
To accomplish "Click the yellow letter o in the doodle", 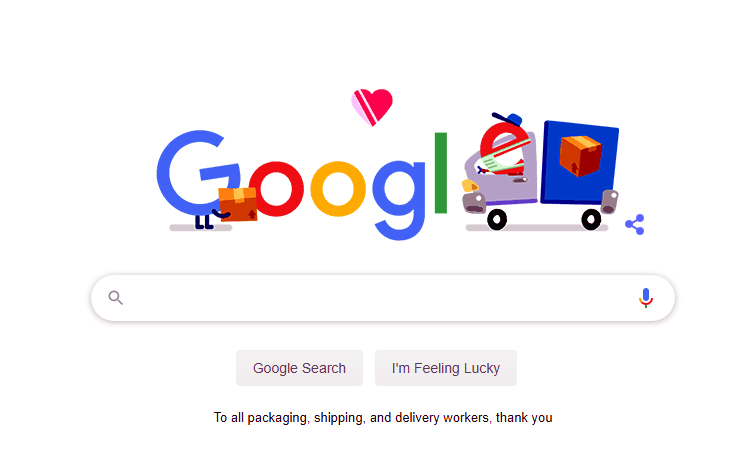I will coord(338,189).
